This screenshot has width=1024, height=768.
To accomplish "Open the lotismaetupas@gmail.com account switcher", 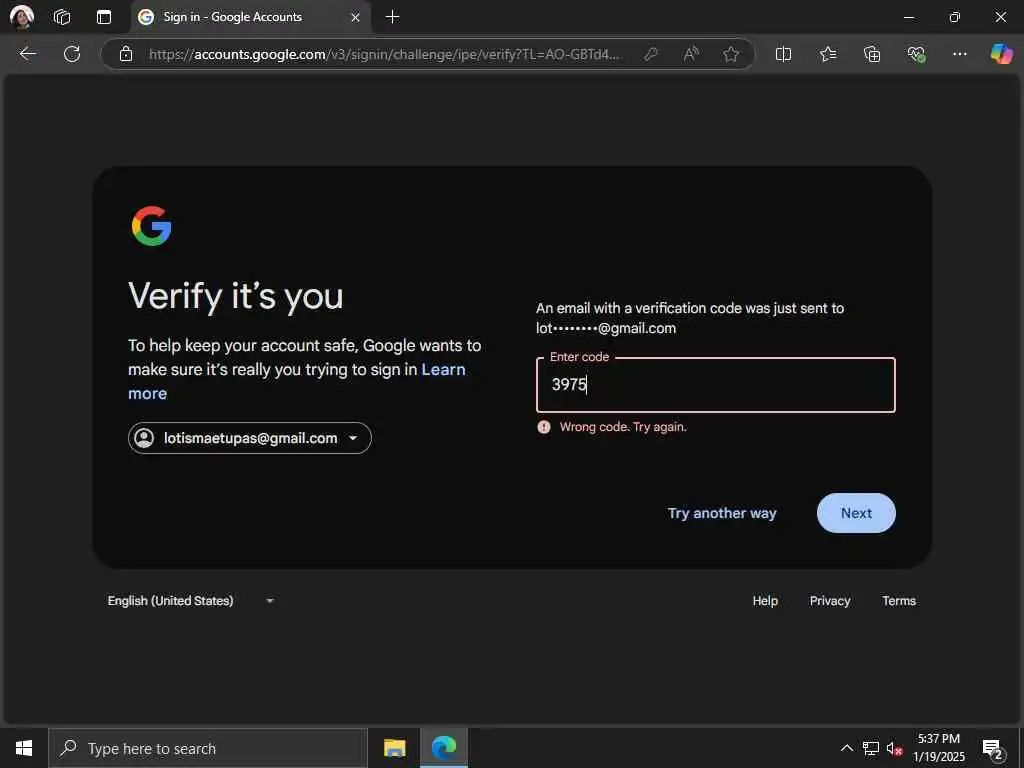I will coord(249,438).
